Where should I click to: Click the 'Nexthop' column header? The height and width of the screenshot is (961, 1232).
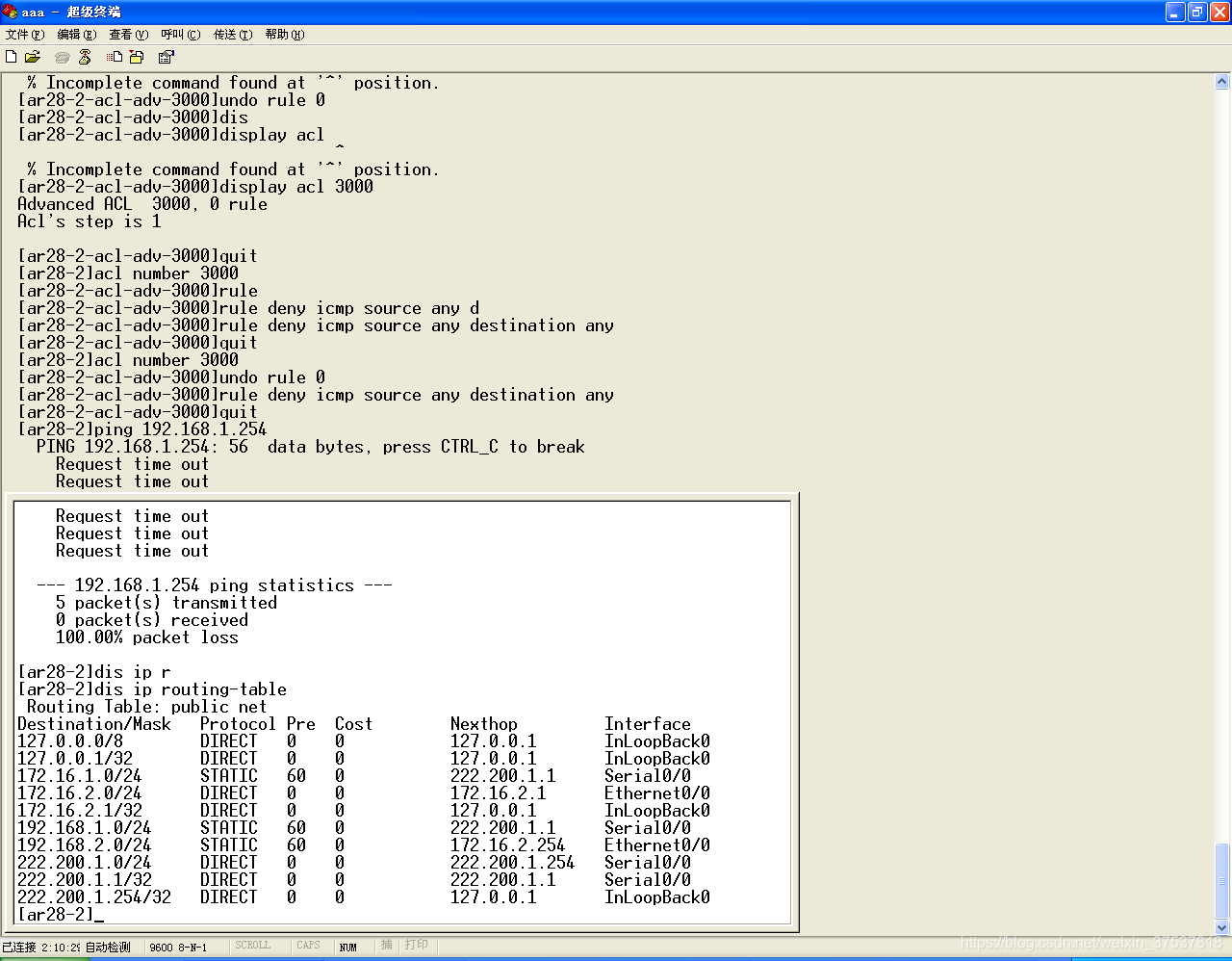tap(484, 724)
